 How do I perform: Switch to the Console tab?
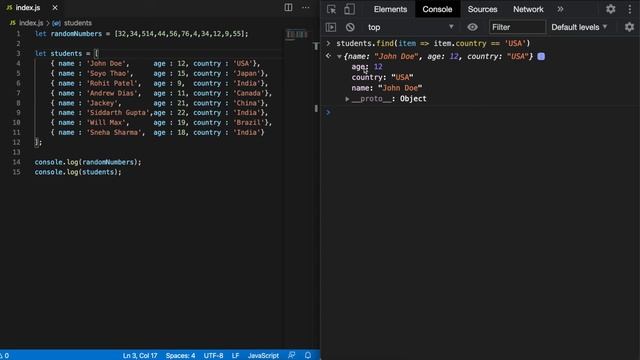coord(437,9)
